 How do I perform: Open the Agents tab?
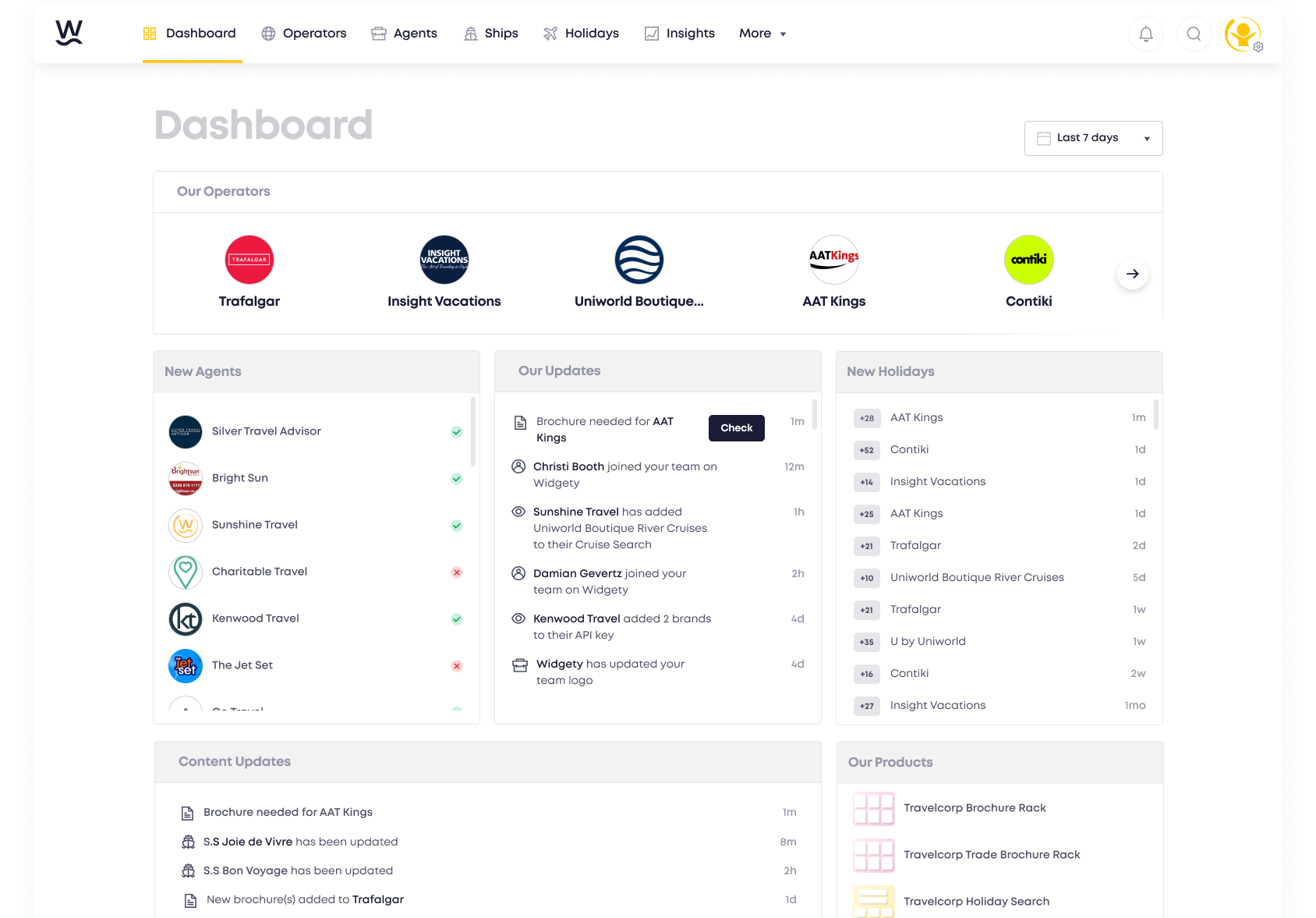tap(404, 34)
